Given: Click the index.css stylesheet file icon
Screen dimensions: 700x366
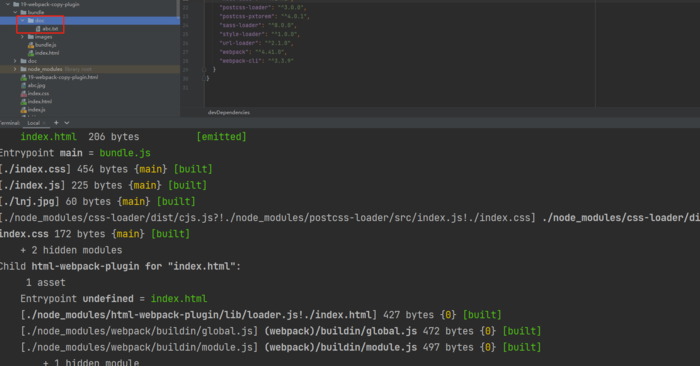Looking at the screenshot, I should tap(24, 93).
